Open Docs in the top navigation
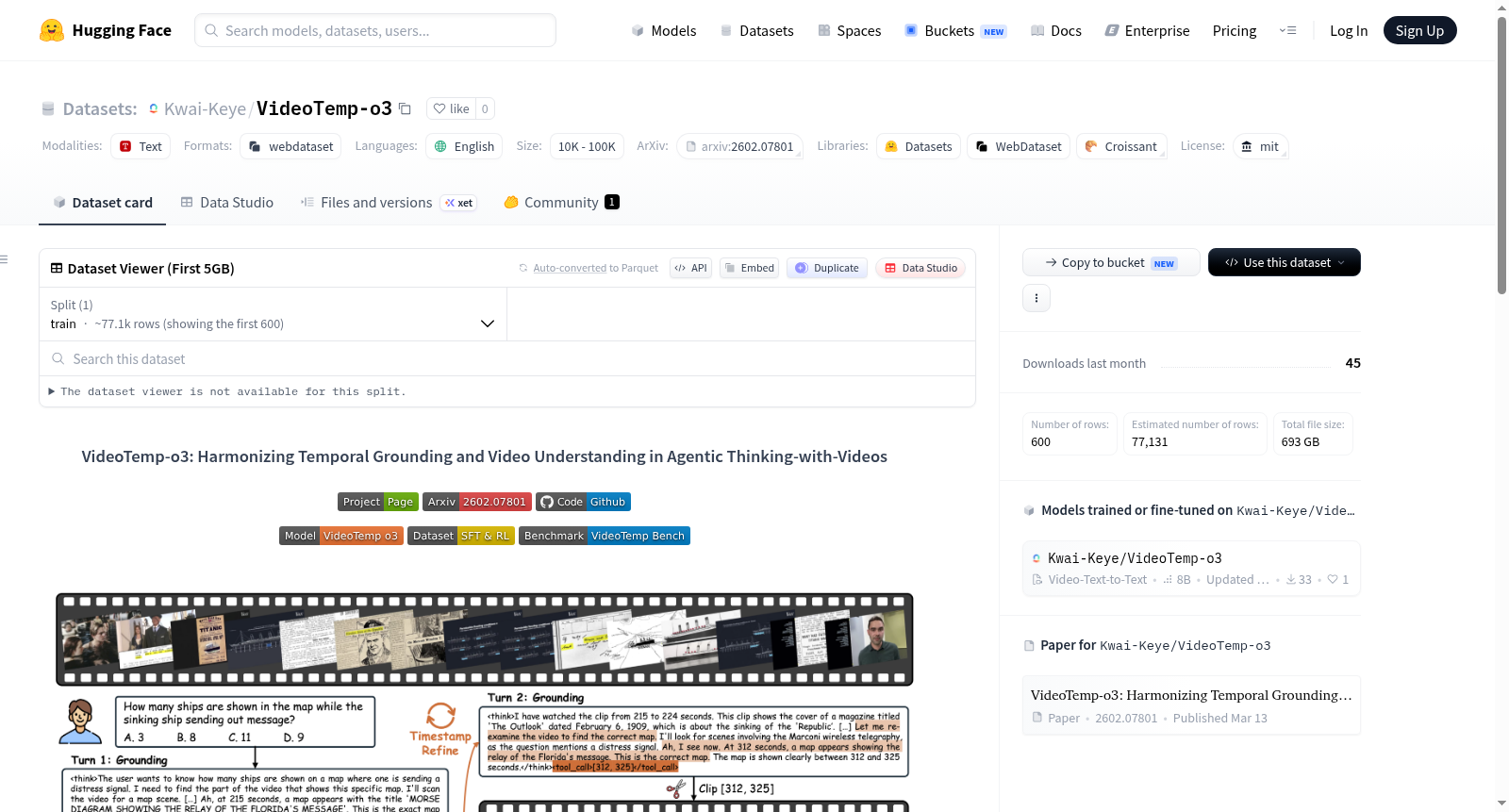Screen dimensions: 1509x812 click(1055, 30)
